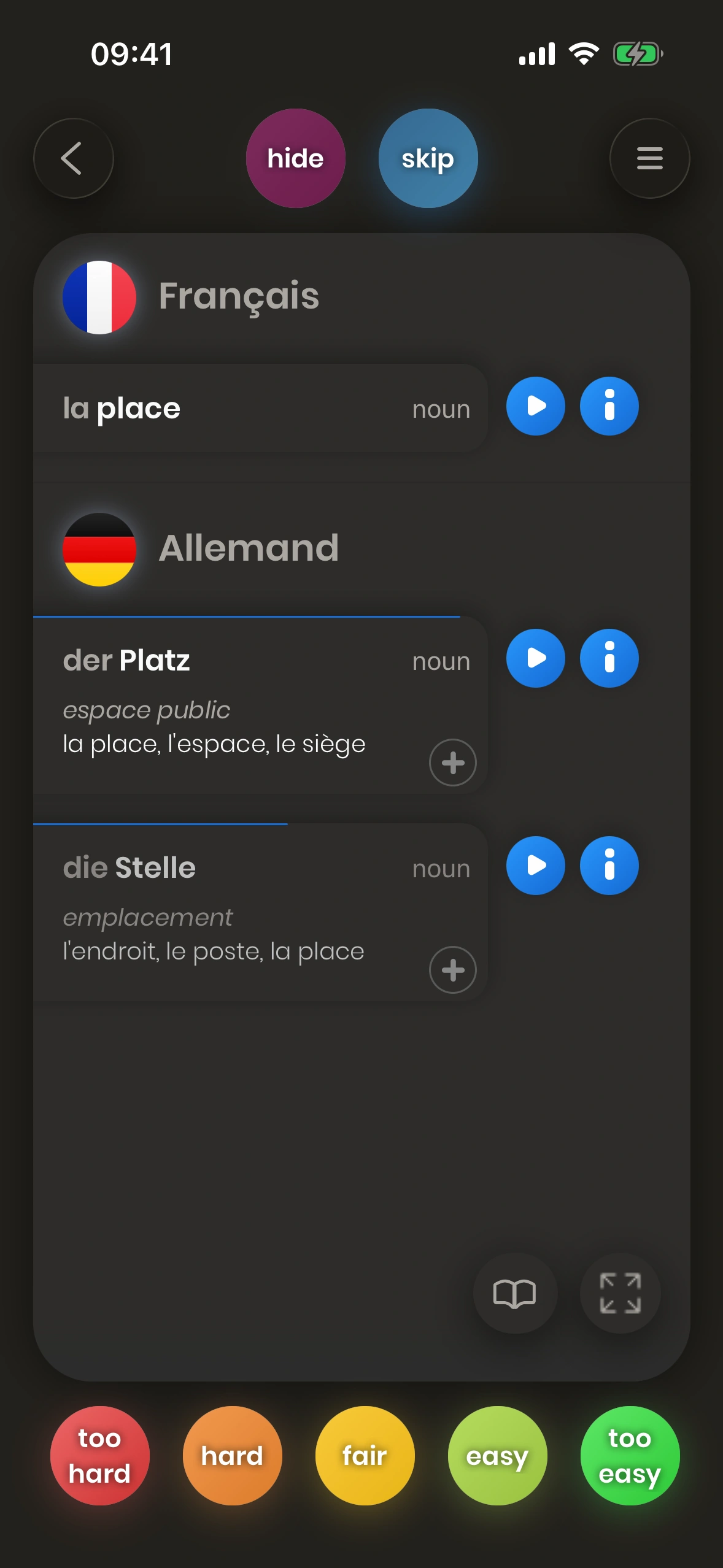Tap the Allemand language header
This screenshot has width=723, height=1568.
click(248, 548)
